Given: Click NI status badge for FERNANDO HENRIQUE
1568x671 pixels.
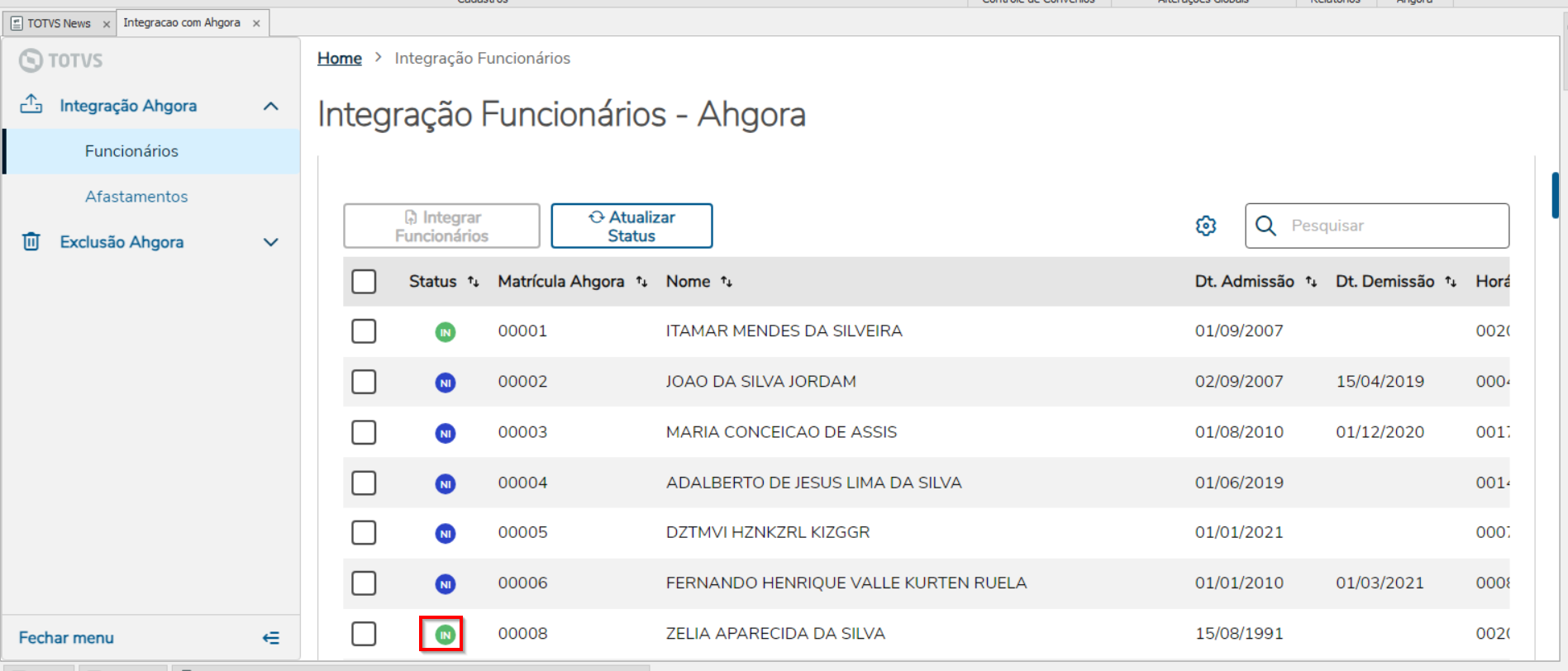Looking at the screenshot, I should (446, 584).
